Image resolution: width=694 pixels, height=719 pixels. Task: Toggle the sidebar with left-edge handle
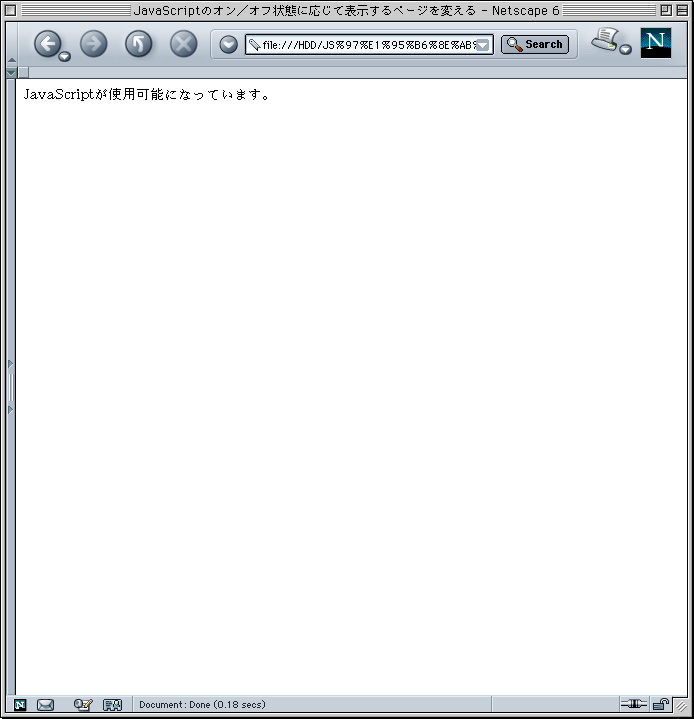click(11, 385)
